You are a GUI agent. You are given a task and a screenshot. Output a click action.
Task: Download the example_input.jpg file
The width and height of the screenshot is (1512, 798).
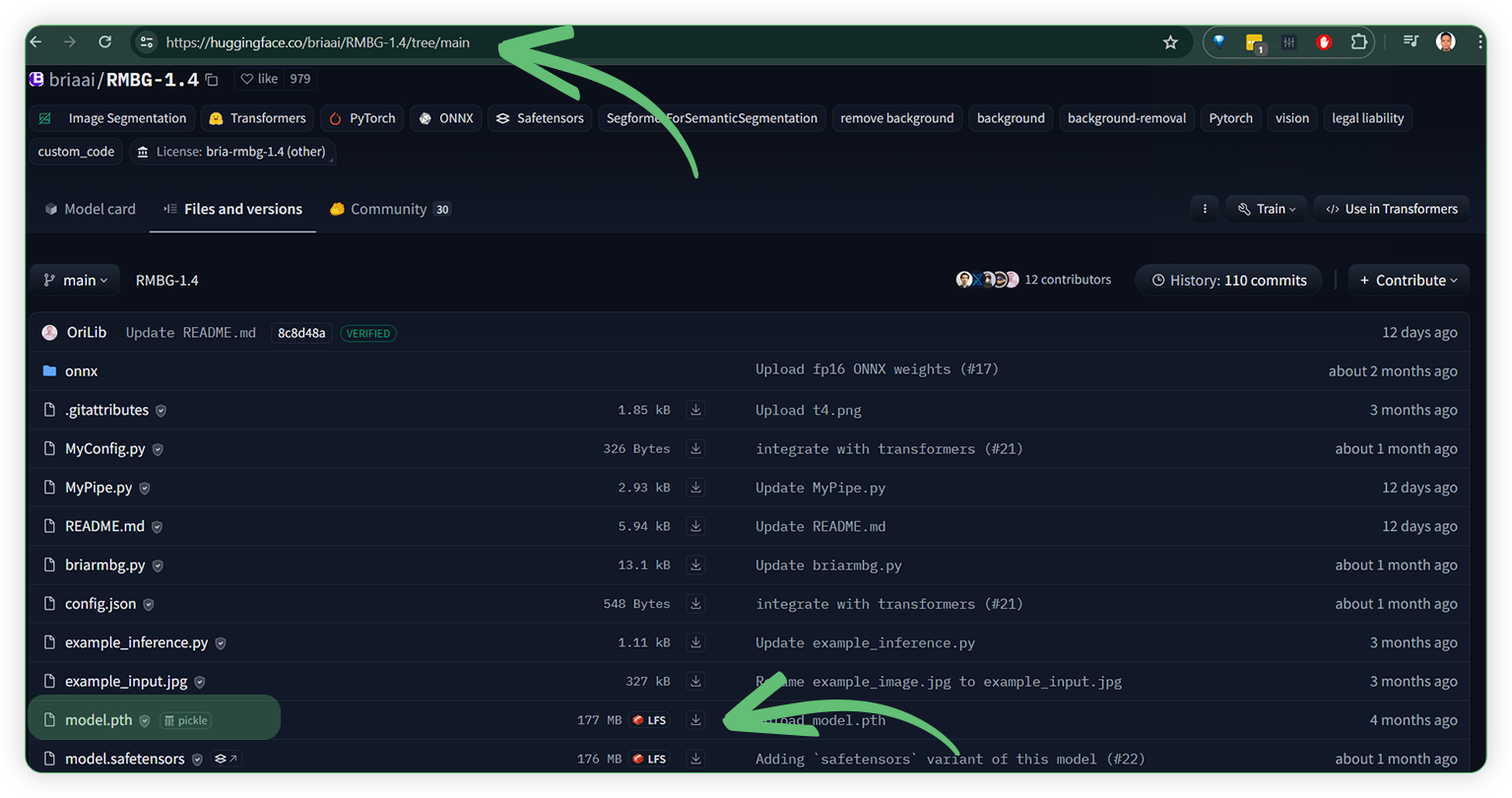coord(695,681)
